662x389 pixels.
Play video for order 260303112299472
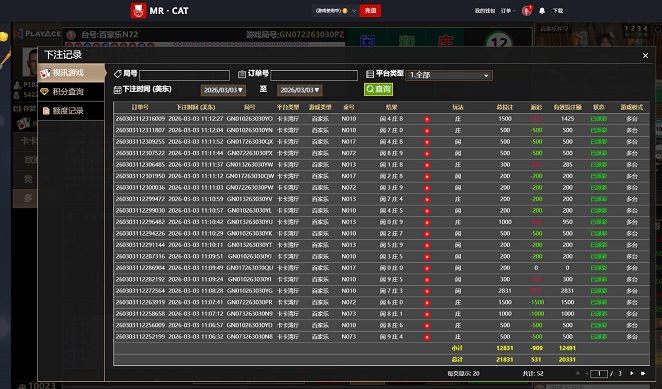427,199
